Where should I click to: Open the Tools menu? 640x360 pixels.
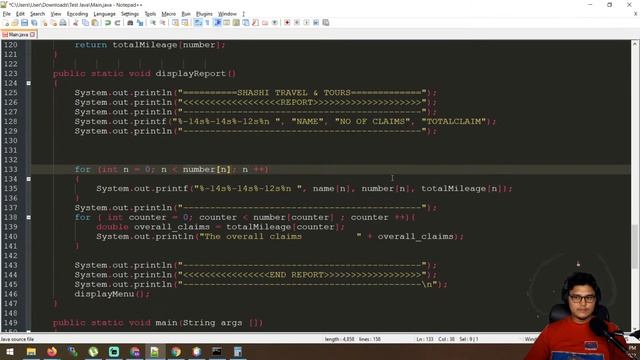click(x=150, y=14)
